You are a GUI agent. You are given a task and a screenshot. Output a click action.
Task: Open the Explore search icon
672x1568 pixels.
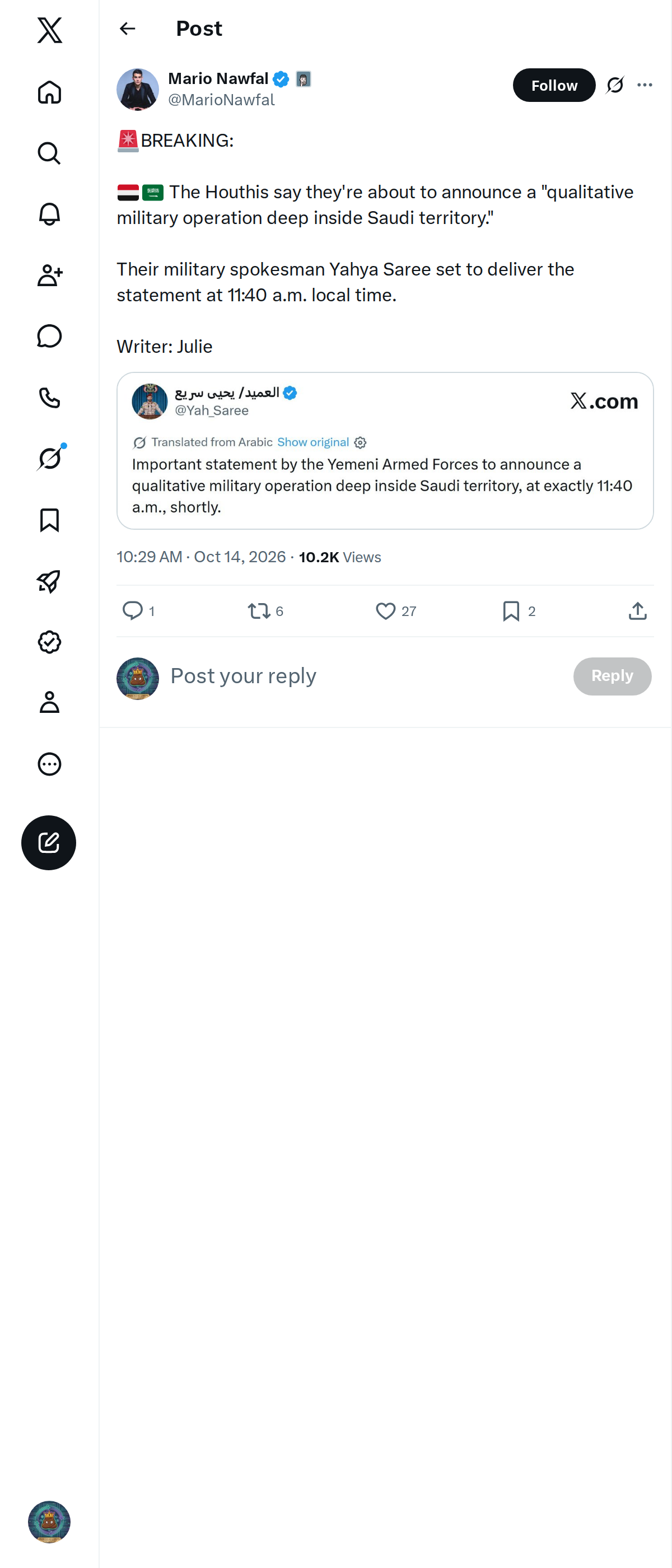tap(49, 153)
